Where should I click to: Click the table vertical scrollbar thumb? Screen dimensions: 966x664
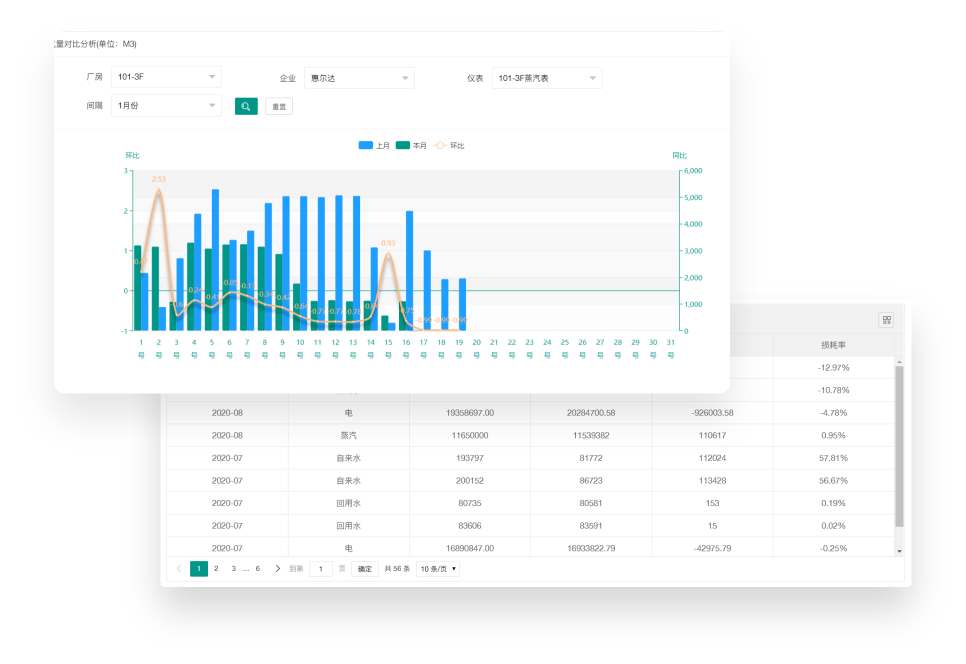click(899, 445)
